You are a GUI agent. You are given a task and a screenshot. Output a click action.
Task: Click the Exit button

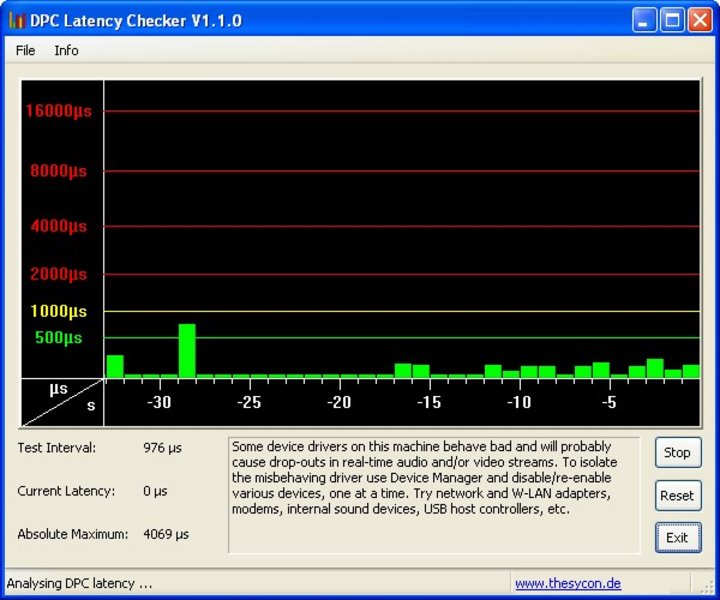678,538
